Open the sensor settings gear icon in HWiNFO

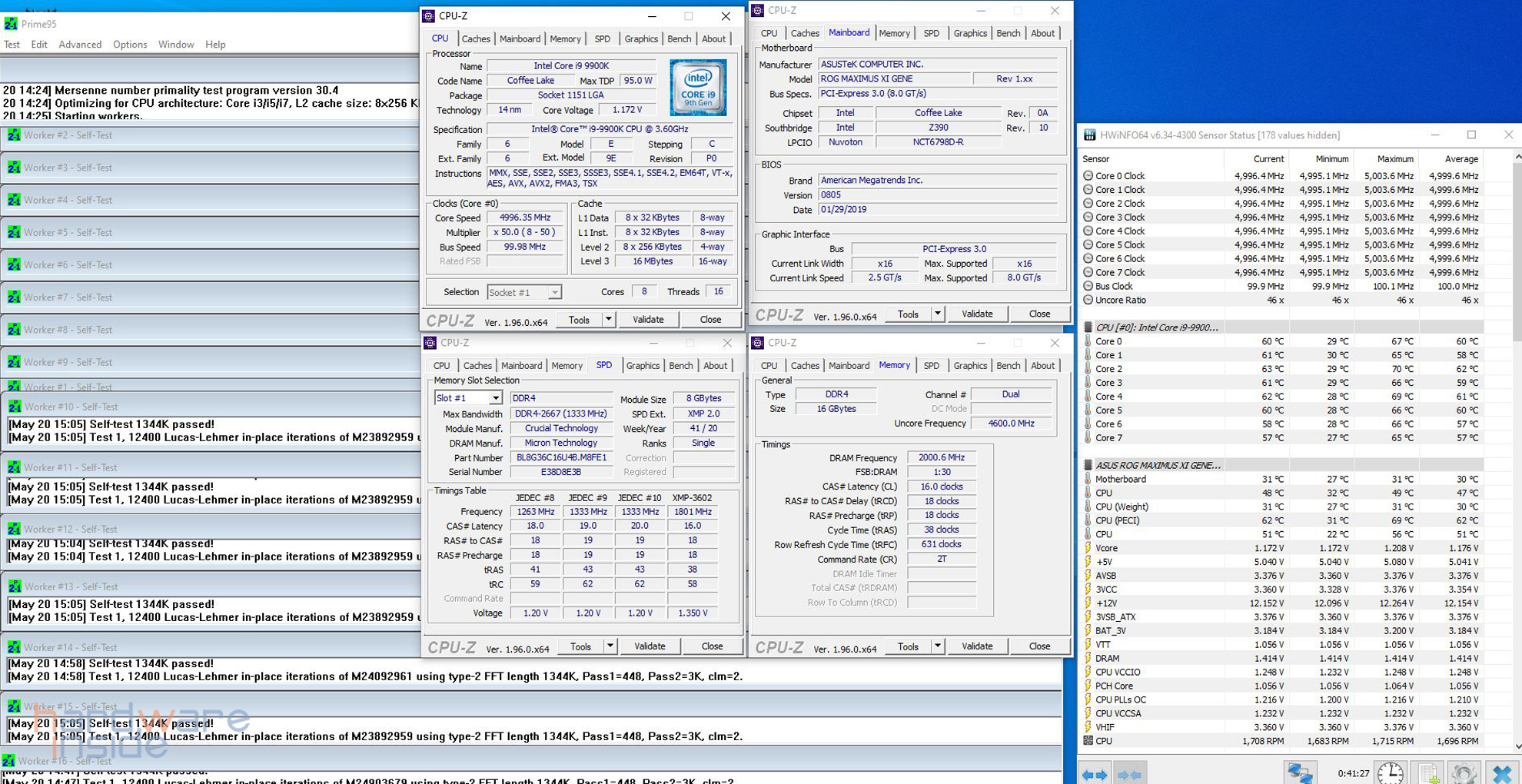coord(1465,772)
